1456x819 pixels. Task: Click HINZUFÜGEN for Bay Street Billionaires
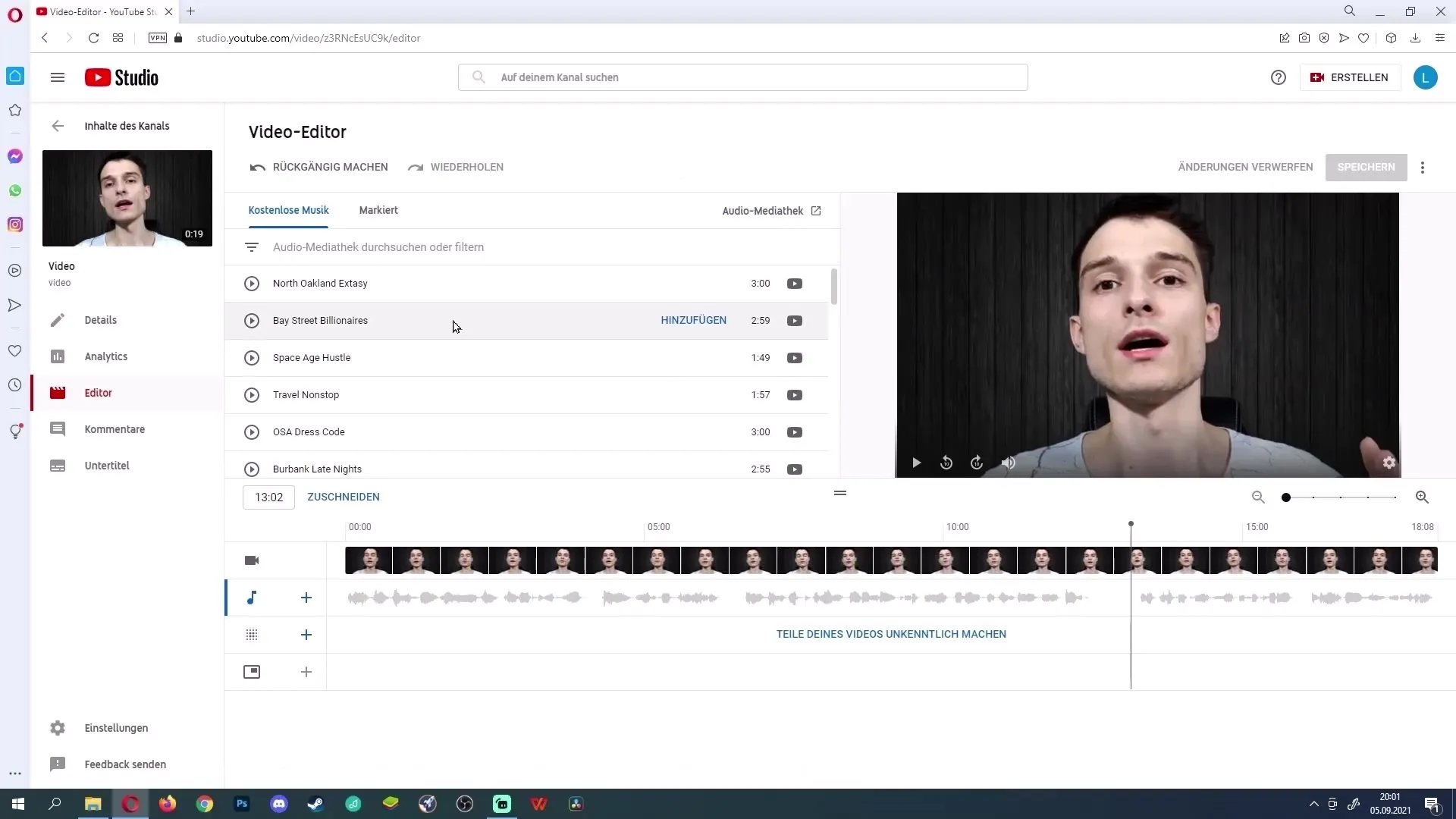coord(693,320)
